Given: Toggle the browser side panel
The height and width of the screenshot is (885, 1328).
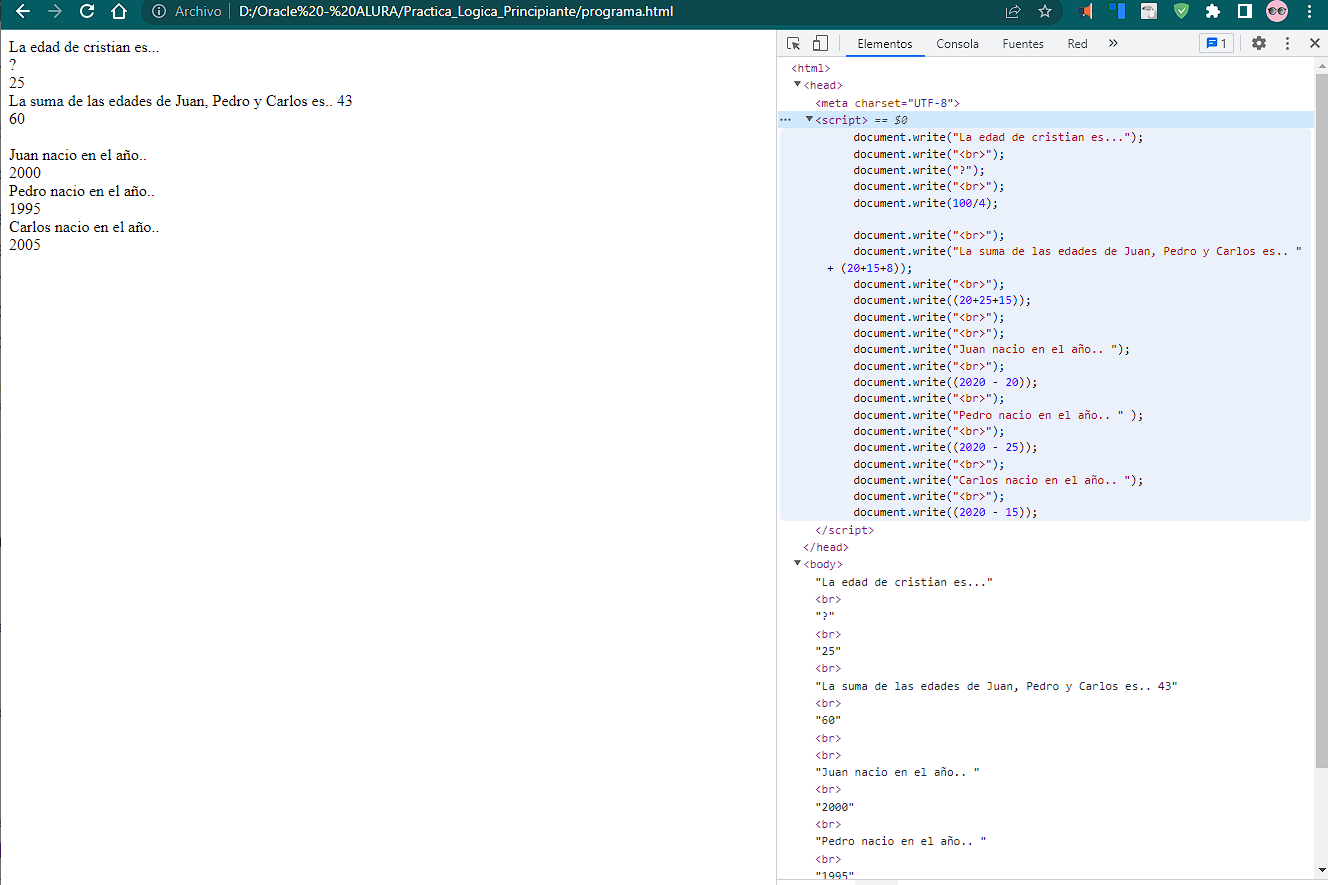Looking at the screenshot, I should tap(1245, 12).
